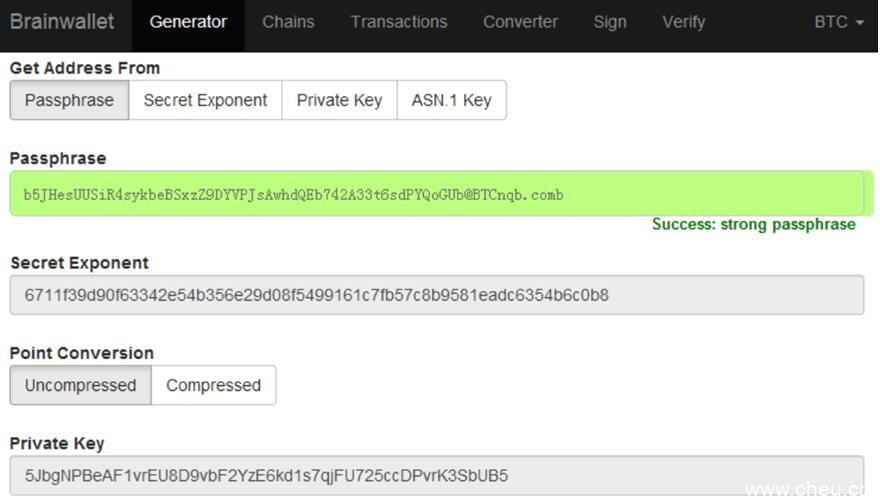
Task: Open the Converter tab
Action: click(520, 22)
